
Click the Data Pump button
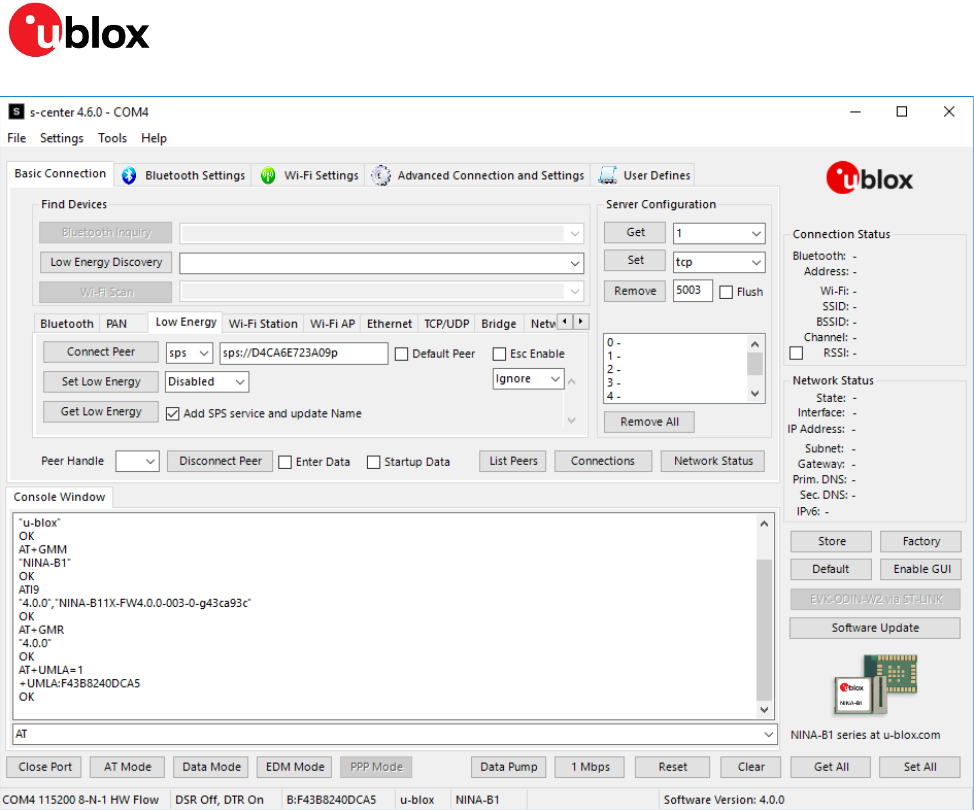tap(509, 767)
